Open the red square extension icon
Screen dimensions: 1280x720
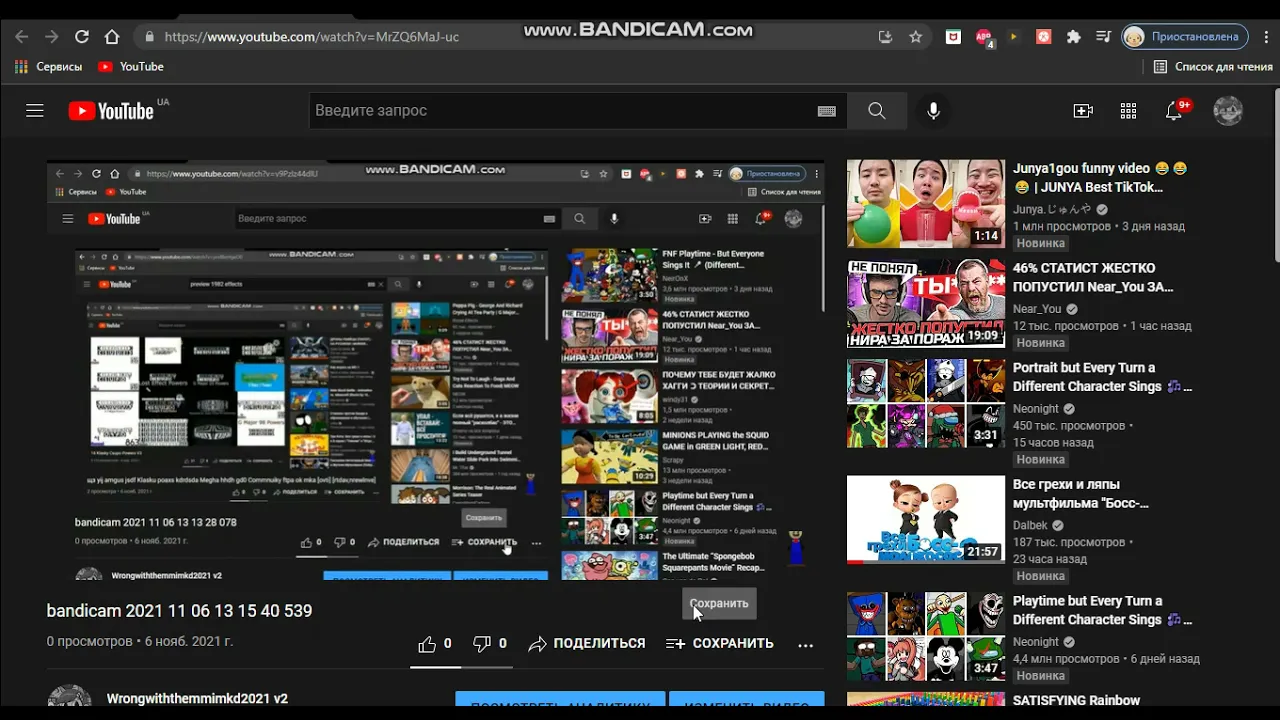(x=1043, y=37)
